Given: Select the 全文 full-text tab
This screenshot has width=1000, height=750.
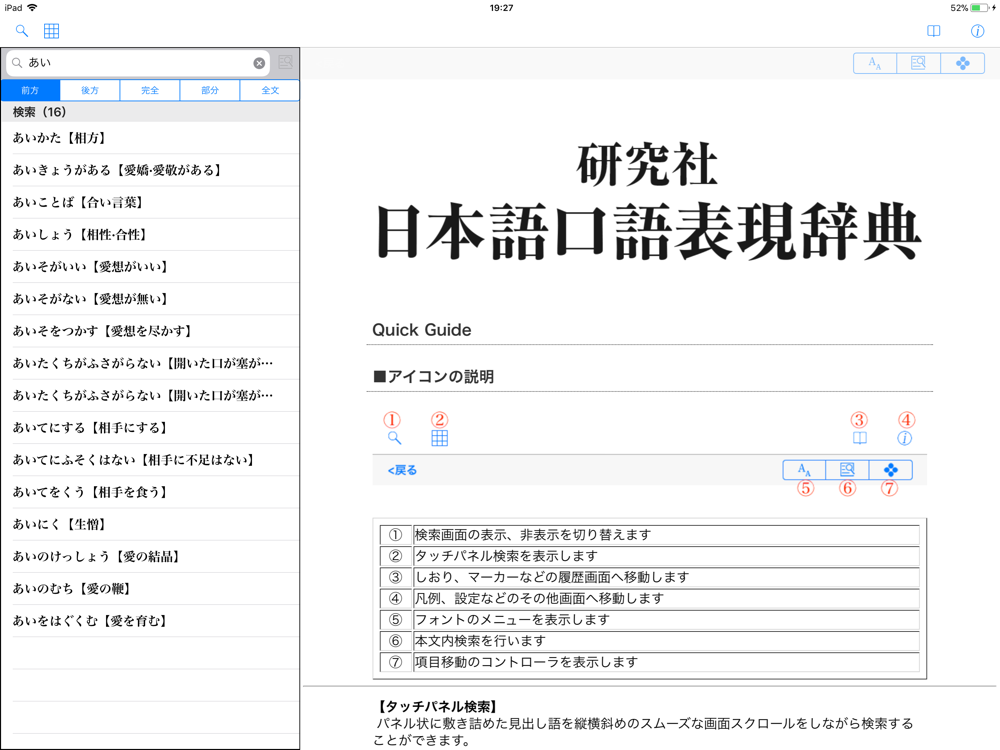Looking at the screenshot, I should [x=270, y=91].
